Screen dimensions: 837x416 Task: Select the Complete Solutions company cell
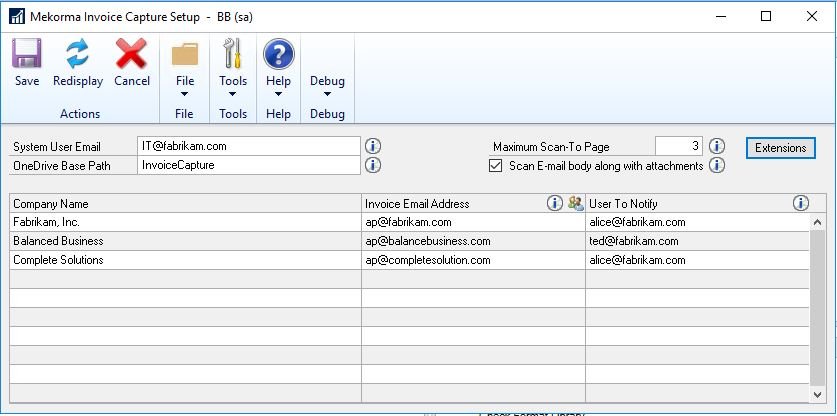(186, 260)
